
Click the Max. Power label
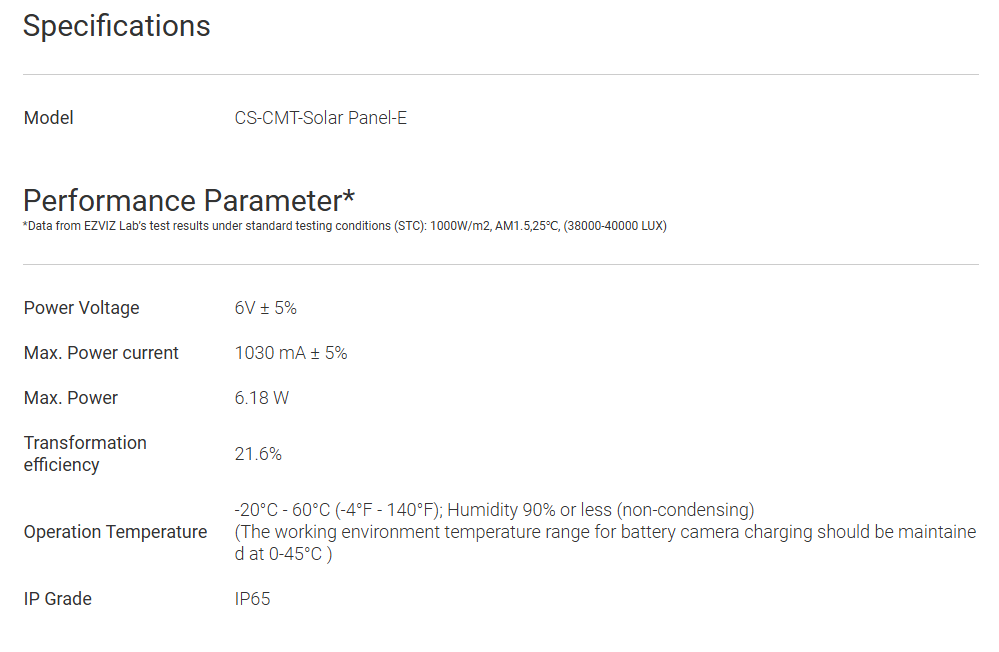pos(70,398)
